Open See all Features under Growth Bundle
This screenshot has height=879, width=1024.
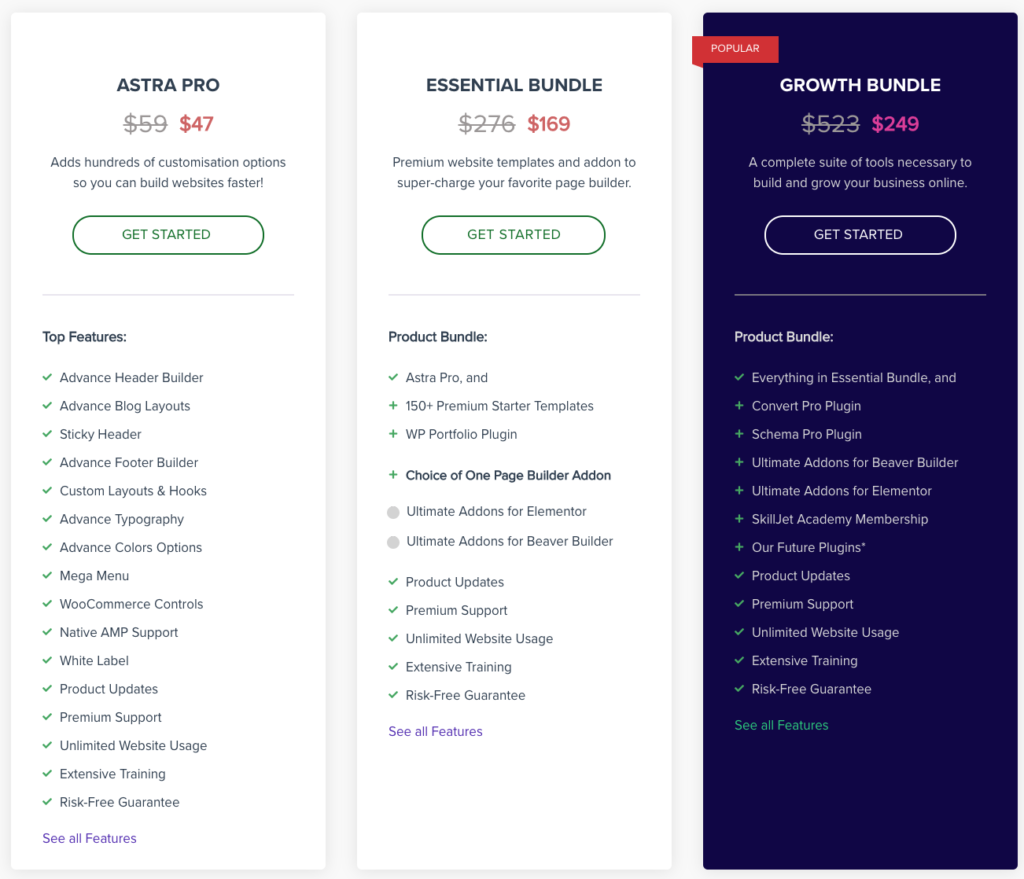[781, 725]
